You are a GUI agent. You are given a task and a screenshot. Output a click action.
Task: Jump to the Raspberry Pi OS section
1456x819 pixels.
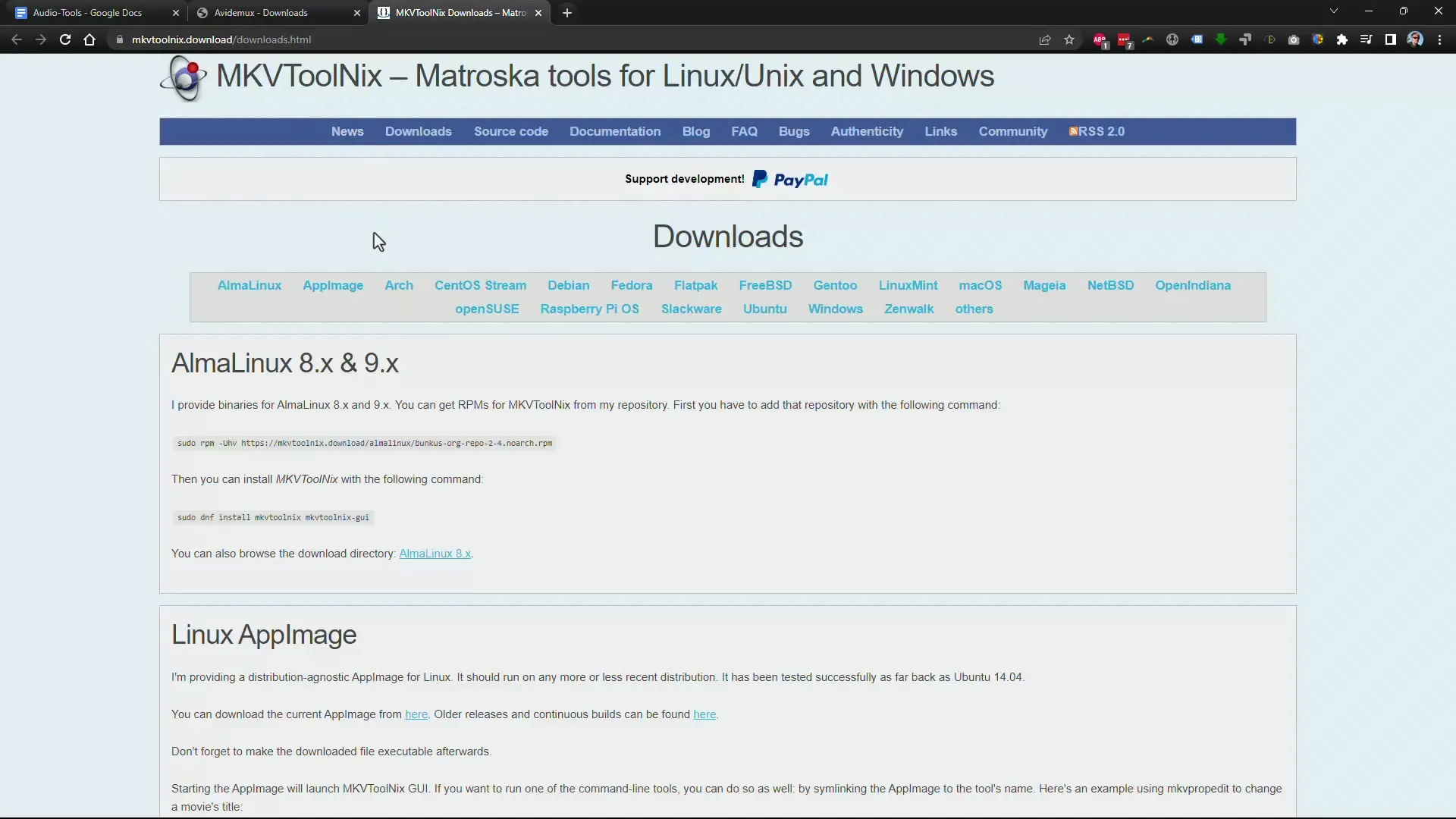point(589,309)
